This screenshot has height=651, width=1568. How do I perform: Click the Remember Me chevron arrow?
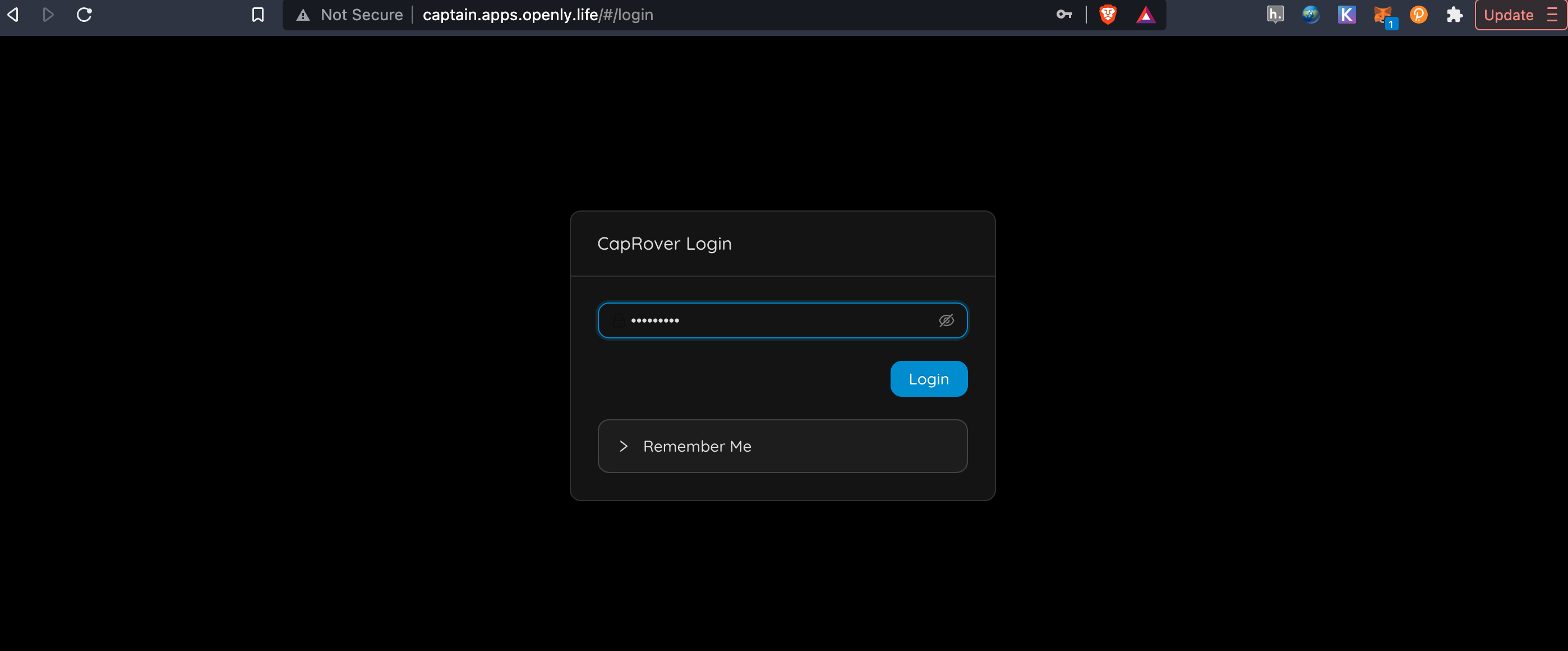point(623,446)
